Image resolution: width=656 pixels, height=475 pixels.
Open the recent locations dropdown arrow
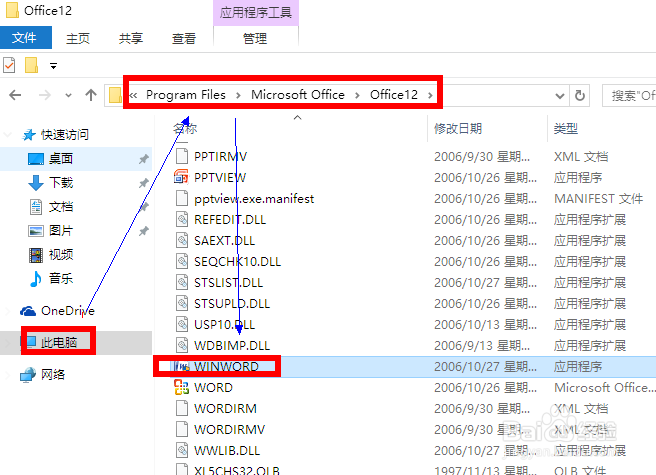click(x=69, y=96)
